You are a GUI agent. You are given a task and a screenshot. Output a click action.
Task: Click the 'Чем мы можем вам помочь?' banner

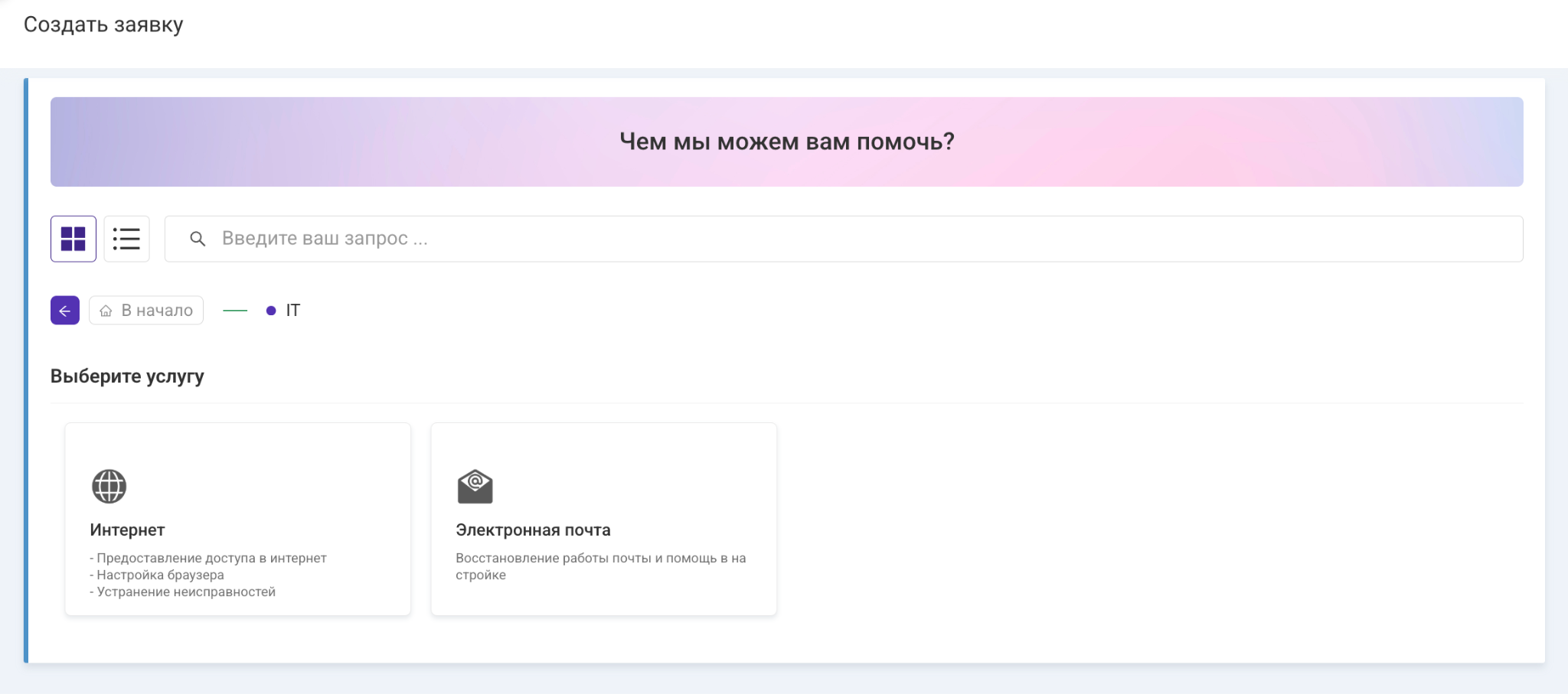[x=786, y=142]
